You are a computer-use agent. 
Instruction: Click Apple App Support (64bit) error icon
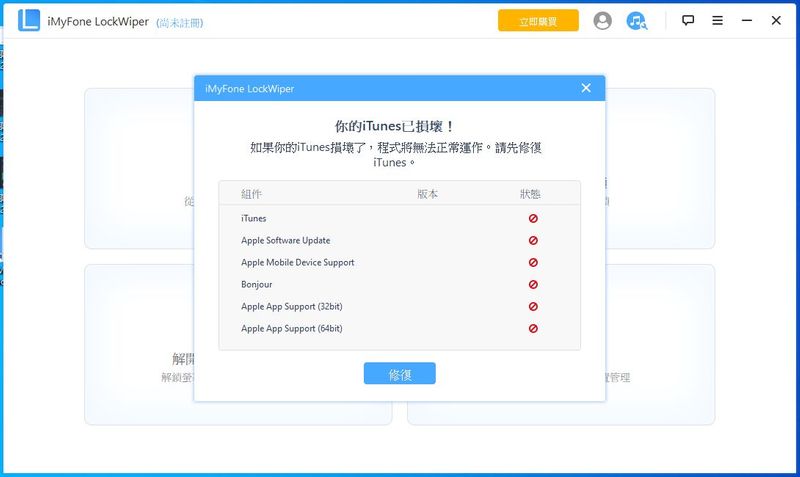point(533,329)
